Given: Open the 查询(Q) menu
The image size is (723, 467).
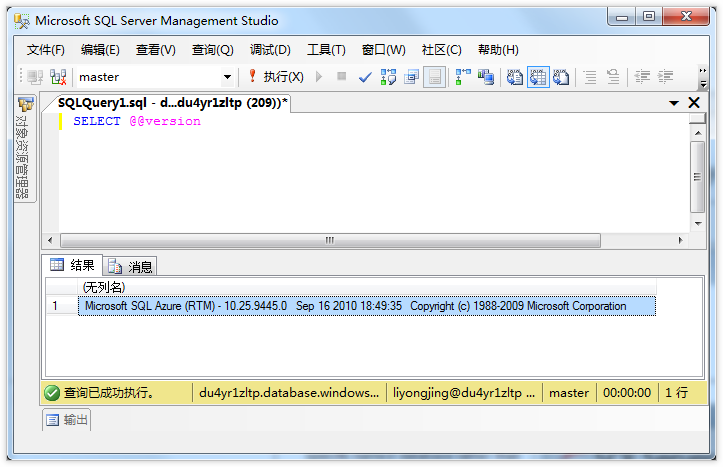Looking at the screenshot, I should point(213,50).
